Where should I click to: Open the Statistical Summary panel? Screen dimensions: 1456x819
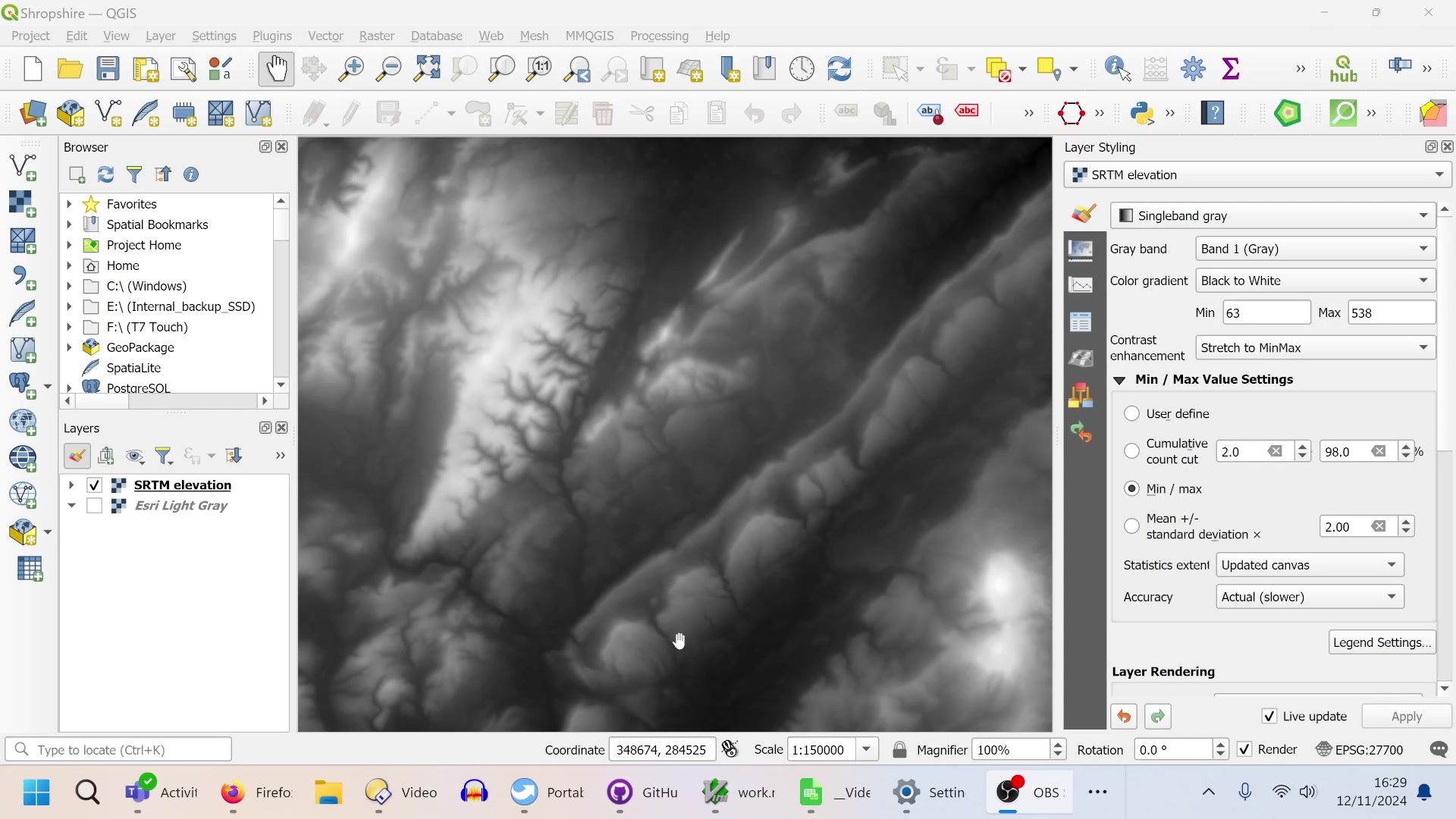click(x=1231, y=68)
